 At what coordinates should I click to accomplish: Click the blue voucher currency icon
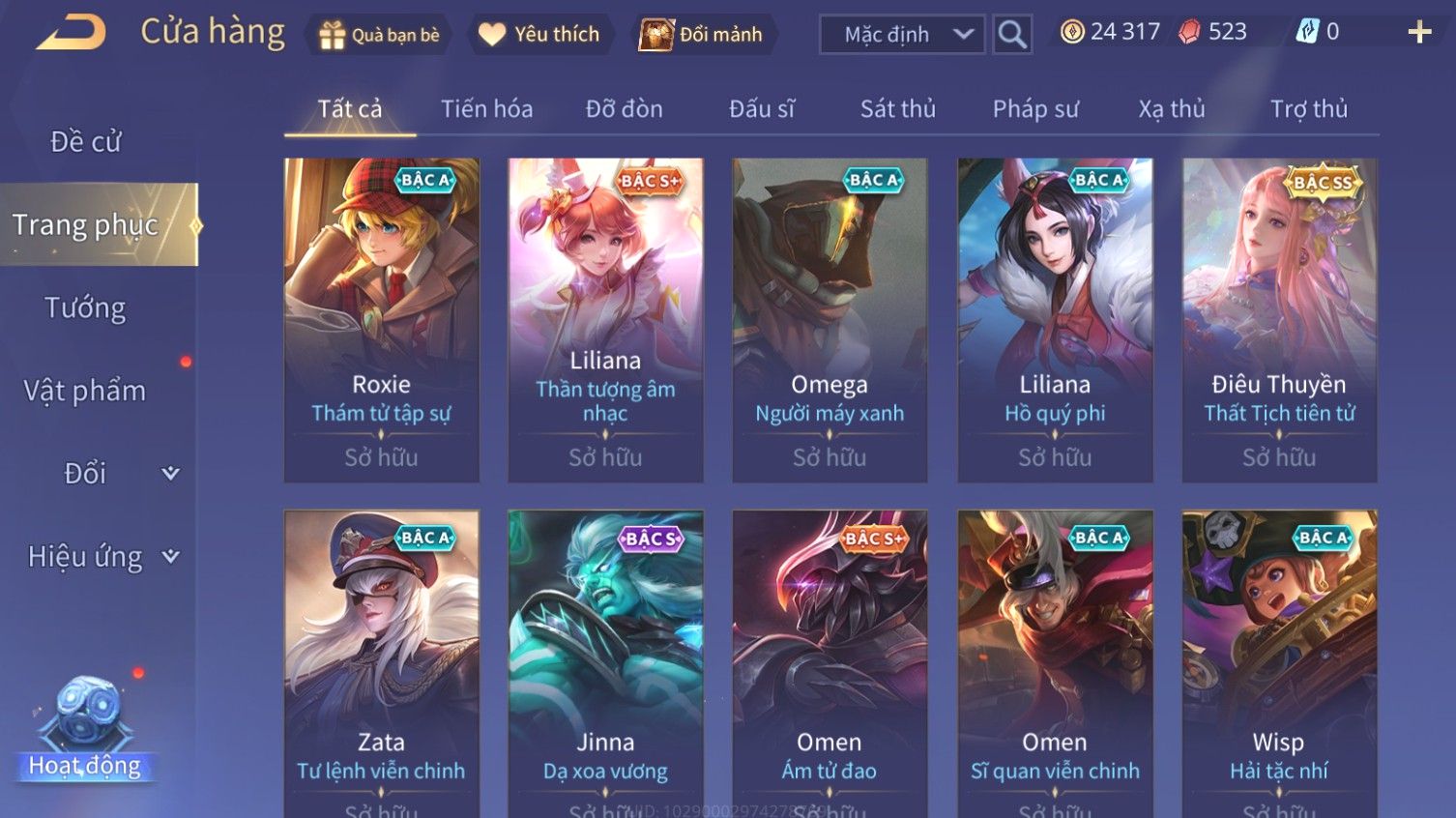coord(1307,32)
